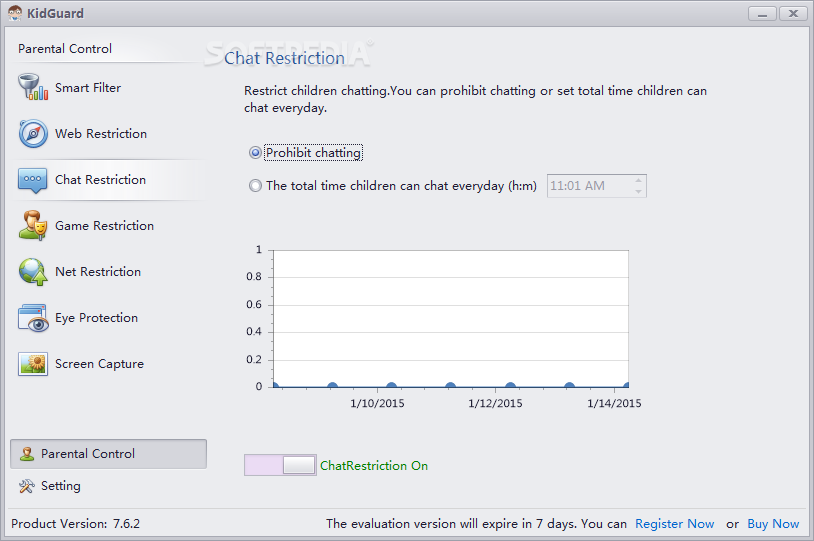Click the Web Restriction compass icon
The image size is (814, 541).
[x=33, y=133]
